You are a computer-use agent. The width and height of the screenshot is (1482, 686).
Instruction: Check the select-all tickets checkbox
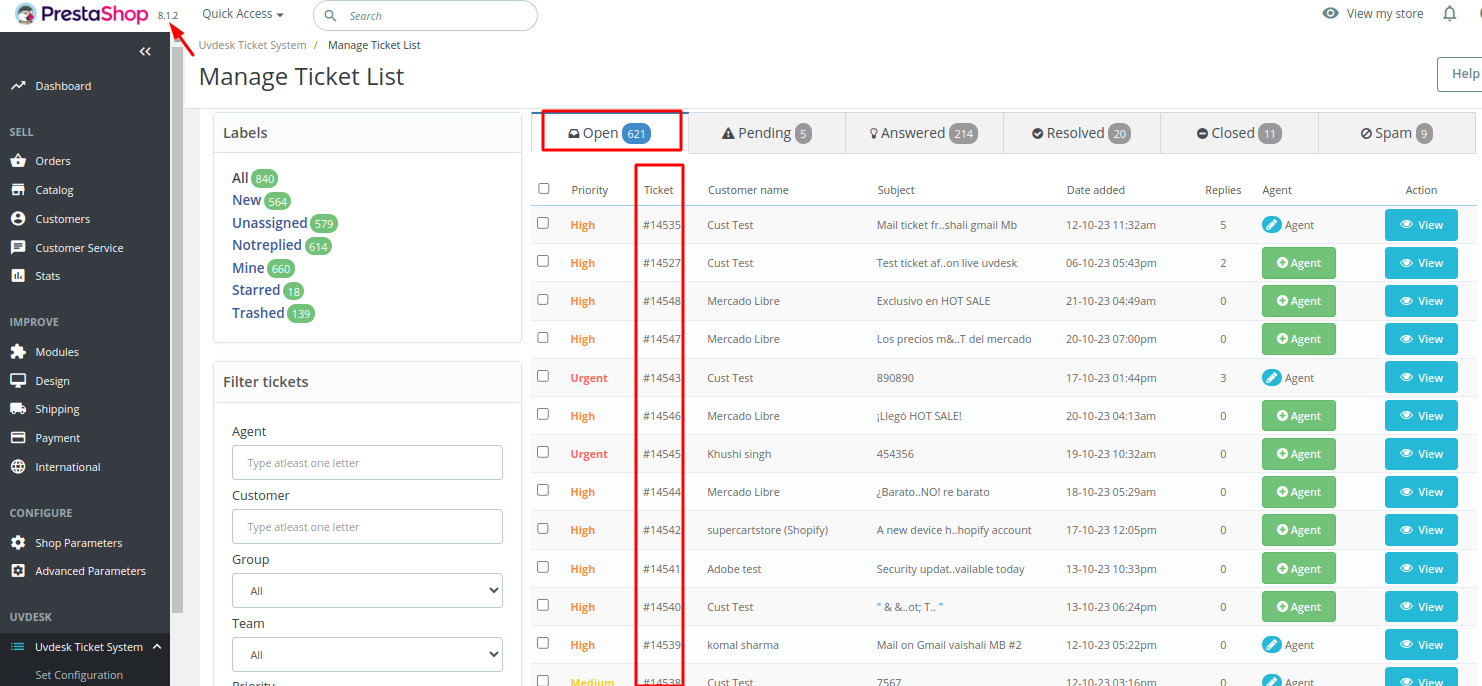point(543,189)
